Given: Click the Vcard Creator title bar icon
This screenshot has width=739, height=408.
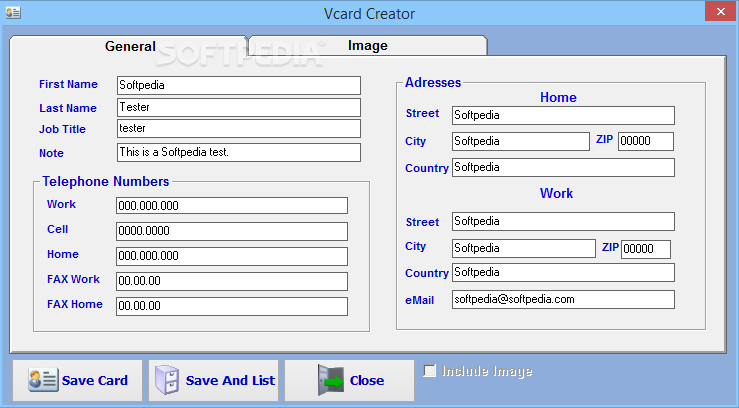Looking at the screenshot, I should pyautogui.click(x=13, y=13).
